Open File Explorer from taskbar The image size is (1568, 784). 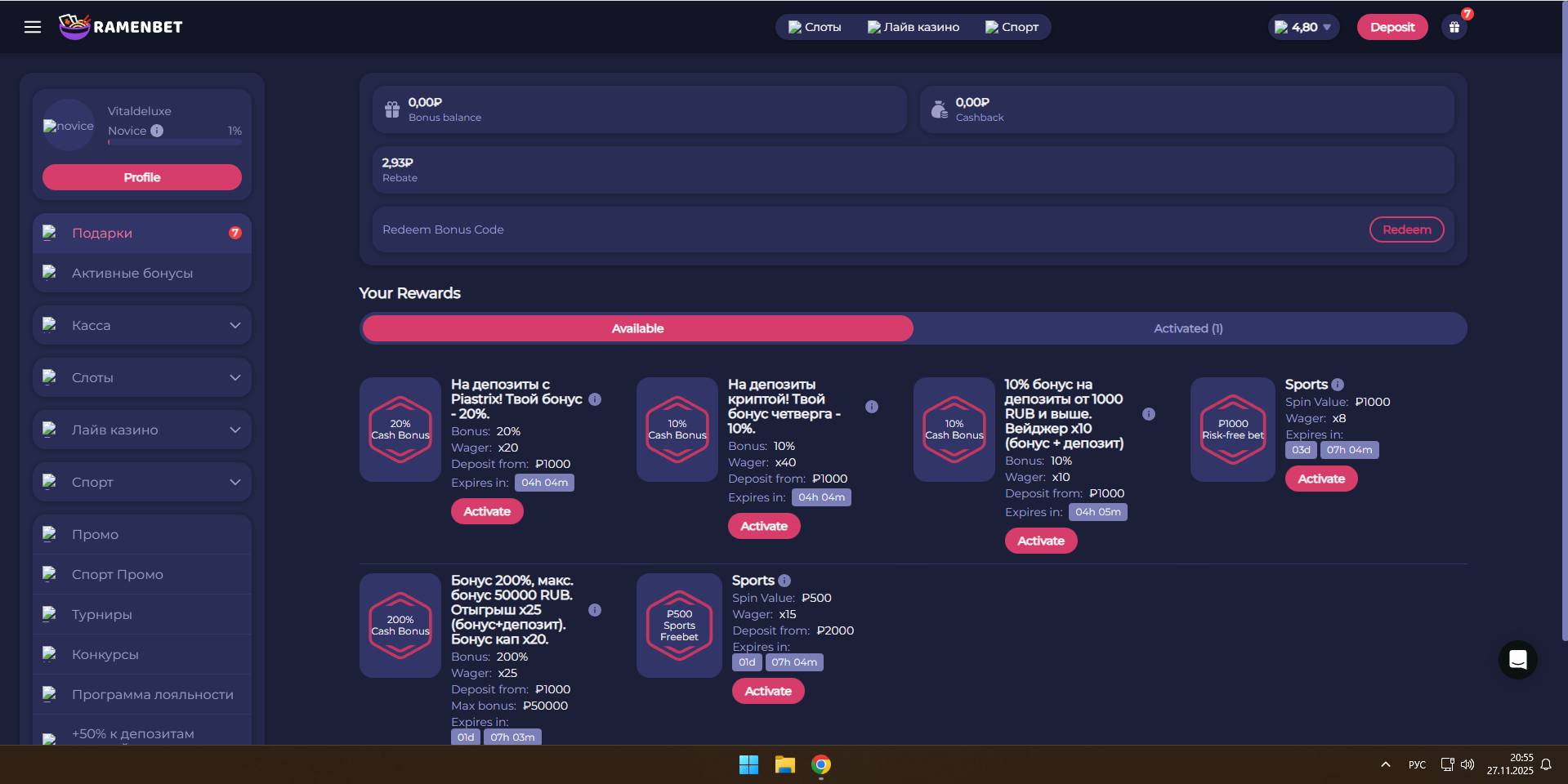click(x=784, y=764)
